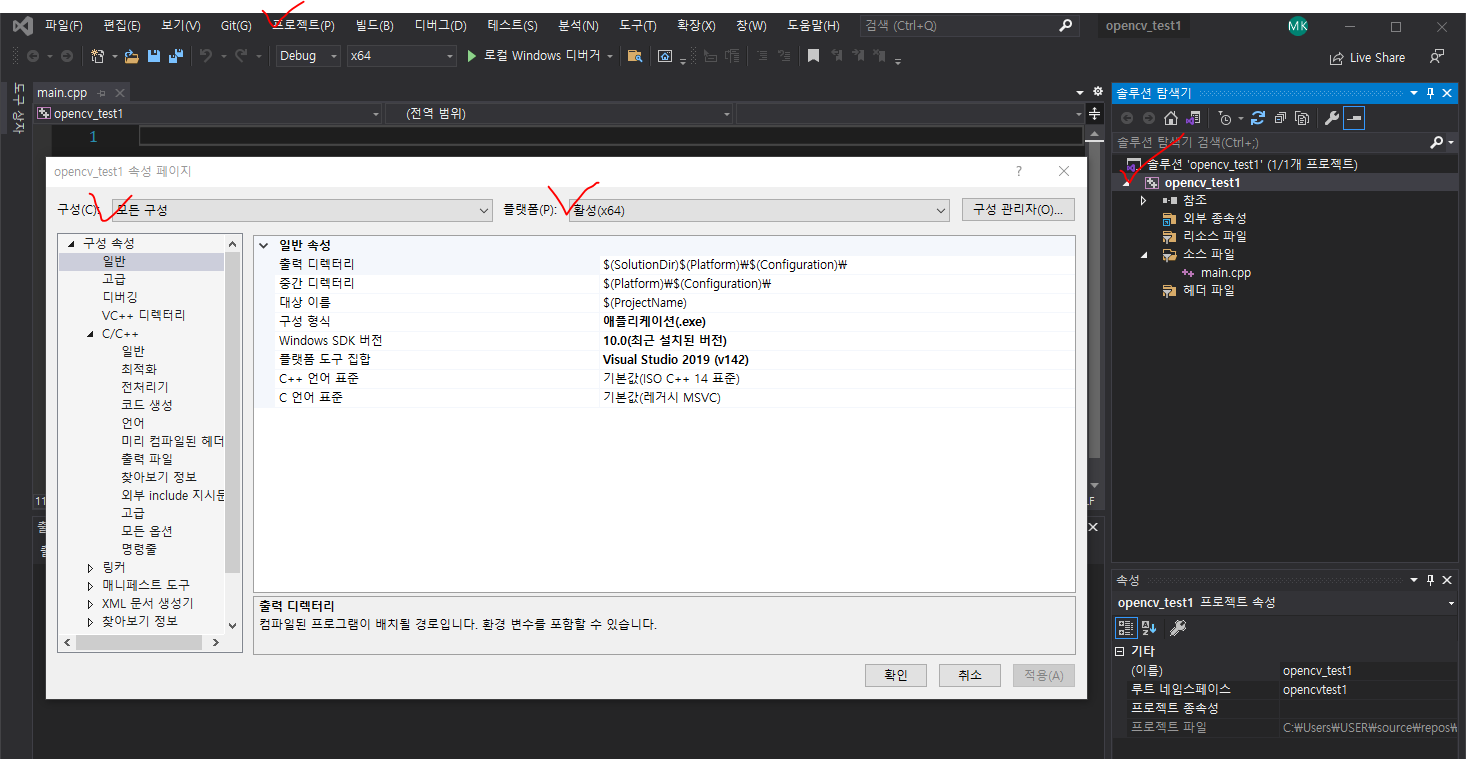1466x759 pixels.
Task: Click the help question mark in property dialog
Action: pyautogui.click(x=1019, y=171)
